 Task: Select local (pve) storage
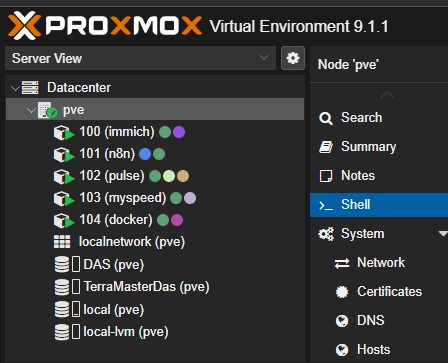click(114, 310)
